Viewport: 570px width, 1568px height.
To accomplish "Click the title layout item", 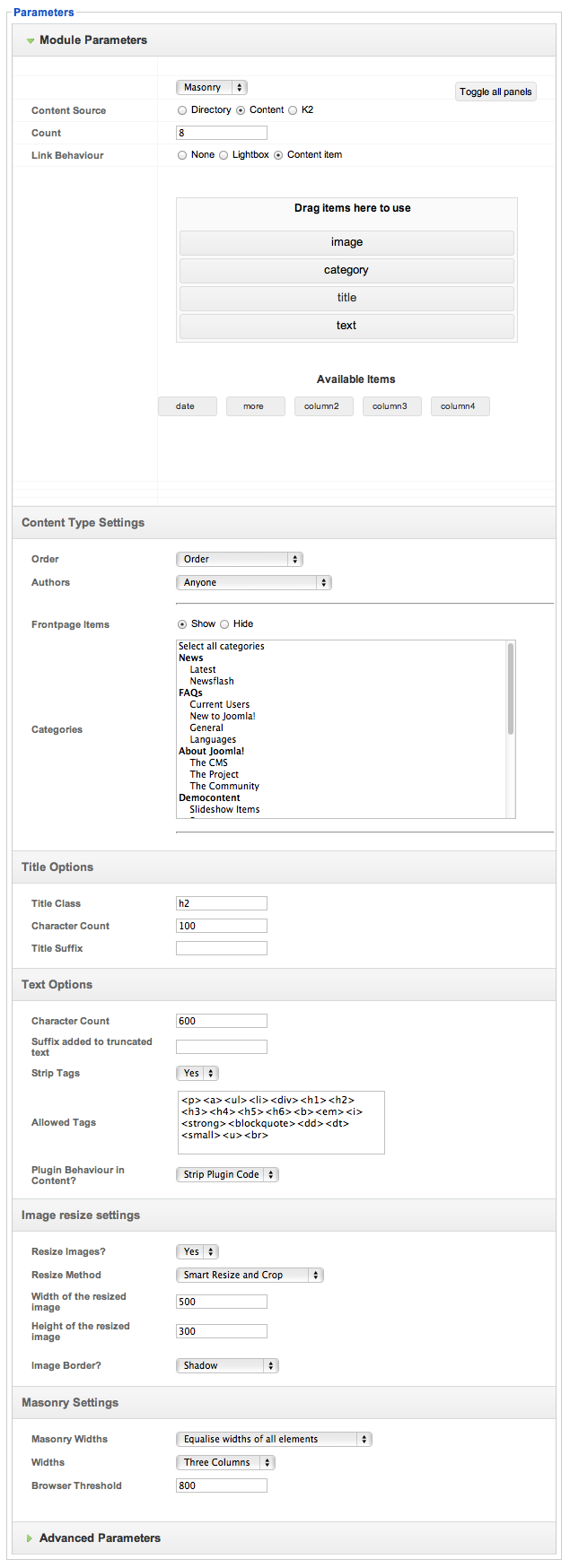I will pyautogui.click(x=346, y=298).
